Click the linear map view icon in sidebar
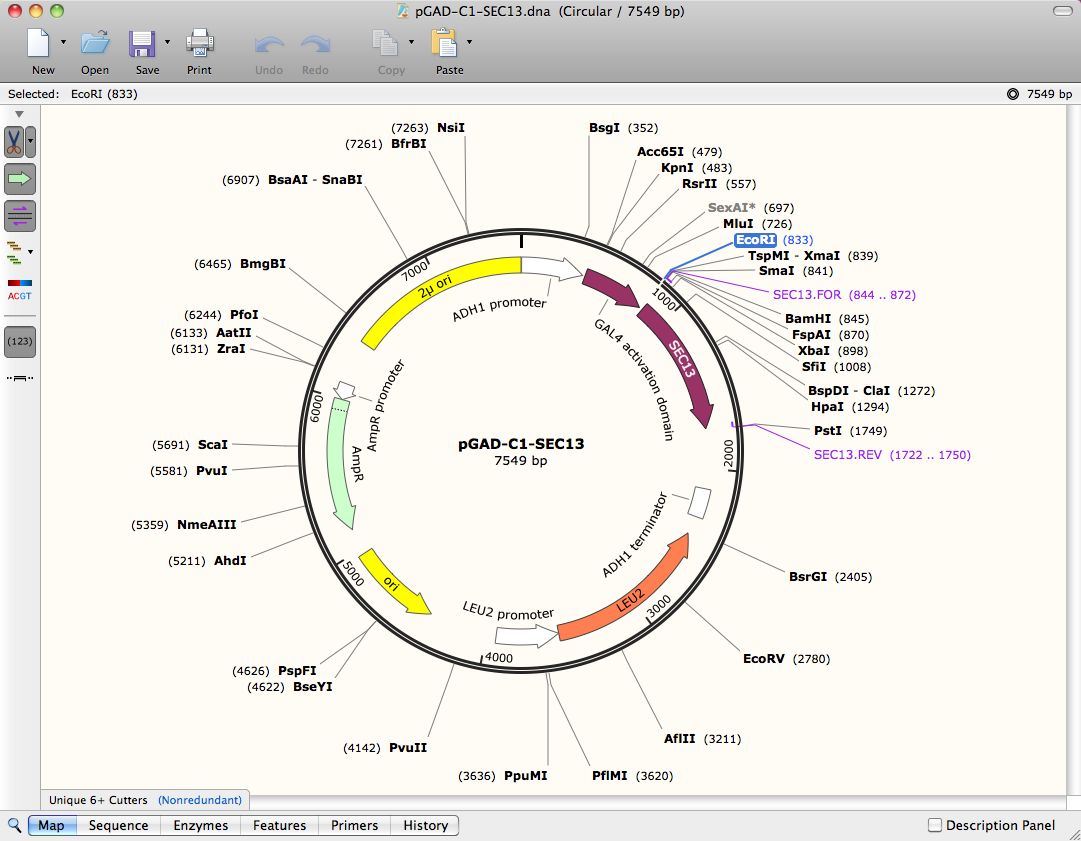 click(20, 378)
